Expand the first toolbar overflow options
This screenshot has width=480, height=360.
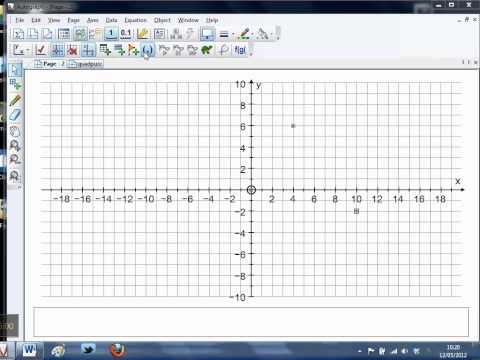[x=278, y=33]
